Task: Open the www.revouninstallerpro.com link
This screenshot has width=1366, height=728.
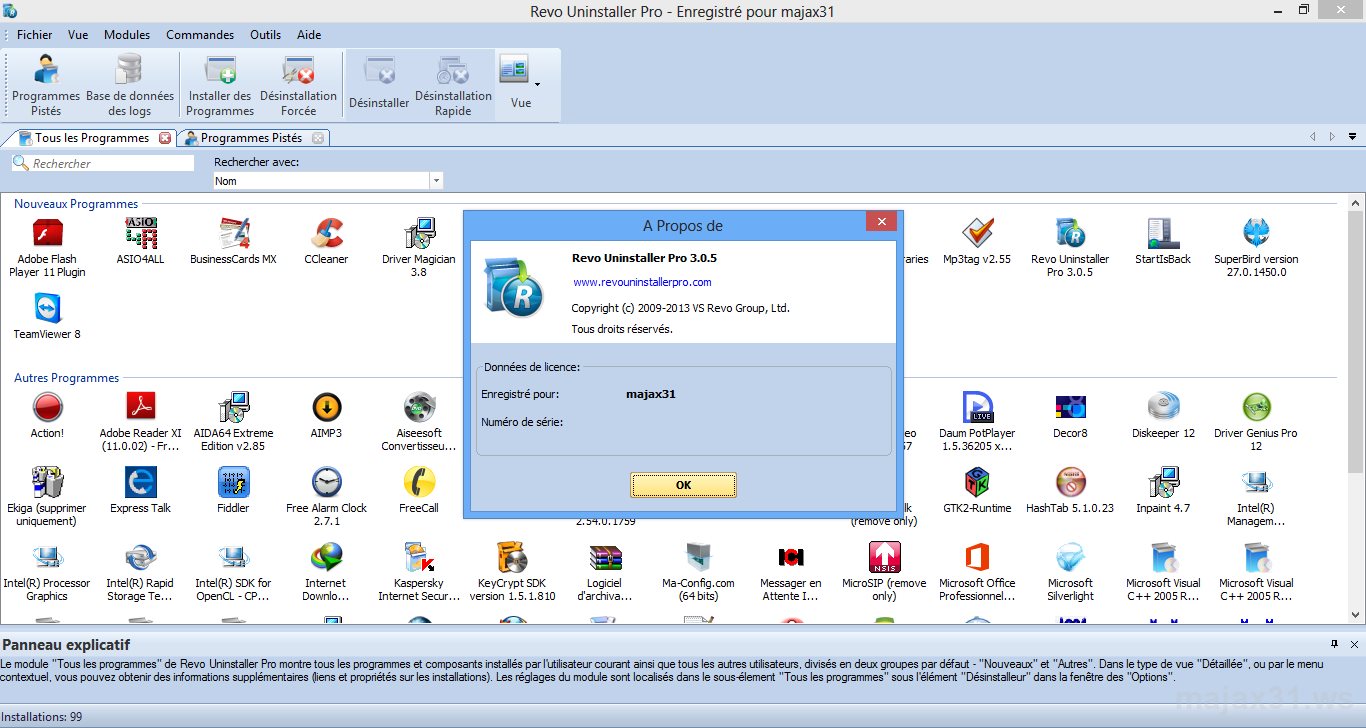Action: coord(642,283)
